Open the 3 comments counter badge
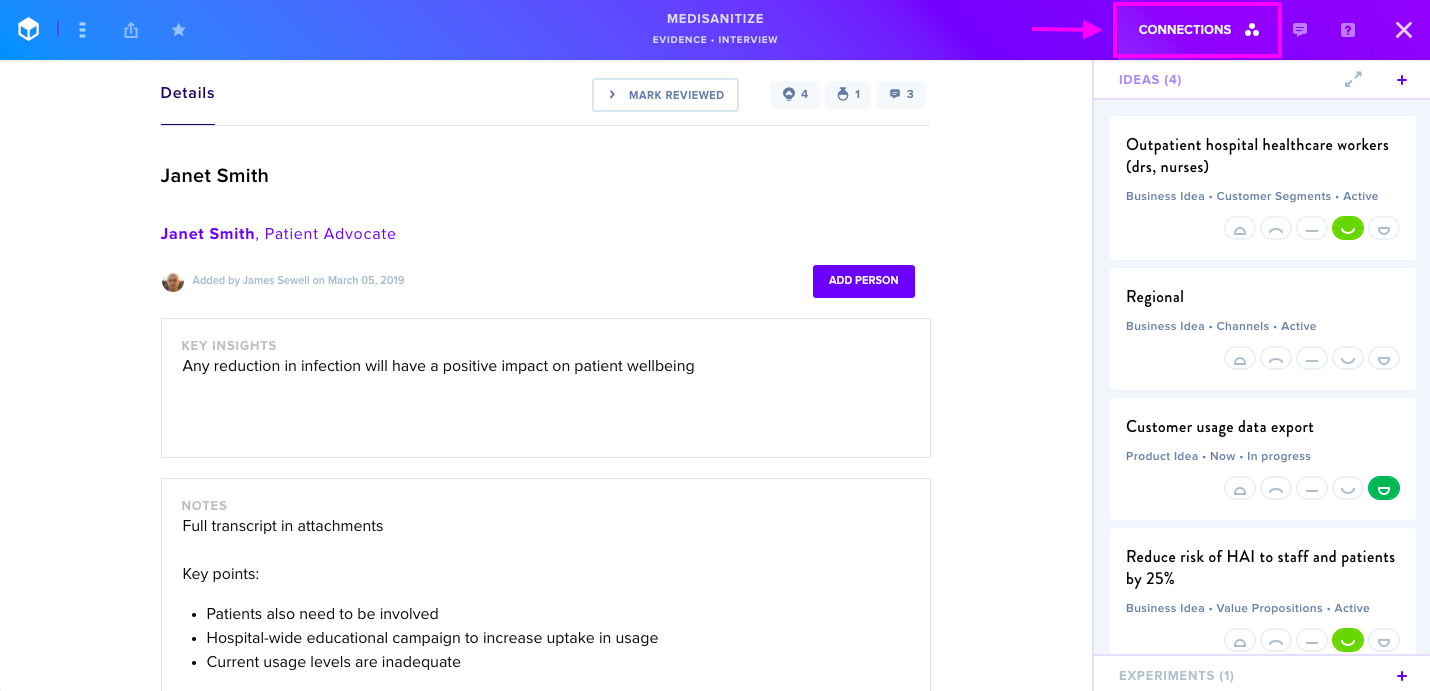 pyautogui.click(x=901, y=95)
